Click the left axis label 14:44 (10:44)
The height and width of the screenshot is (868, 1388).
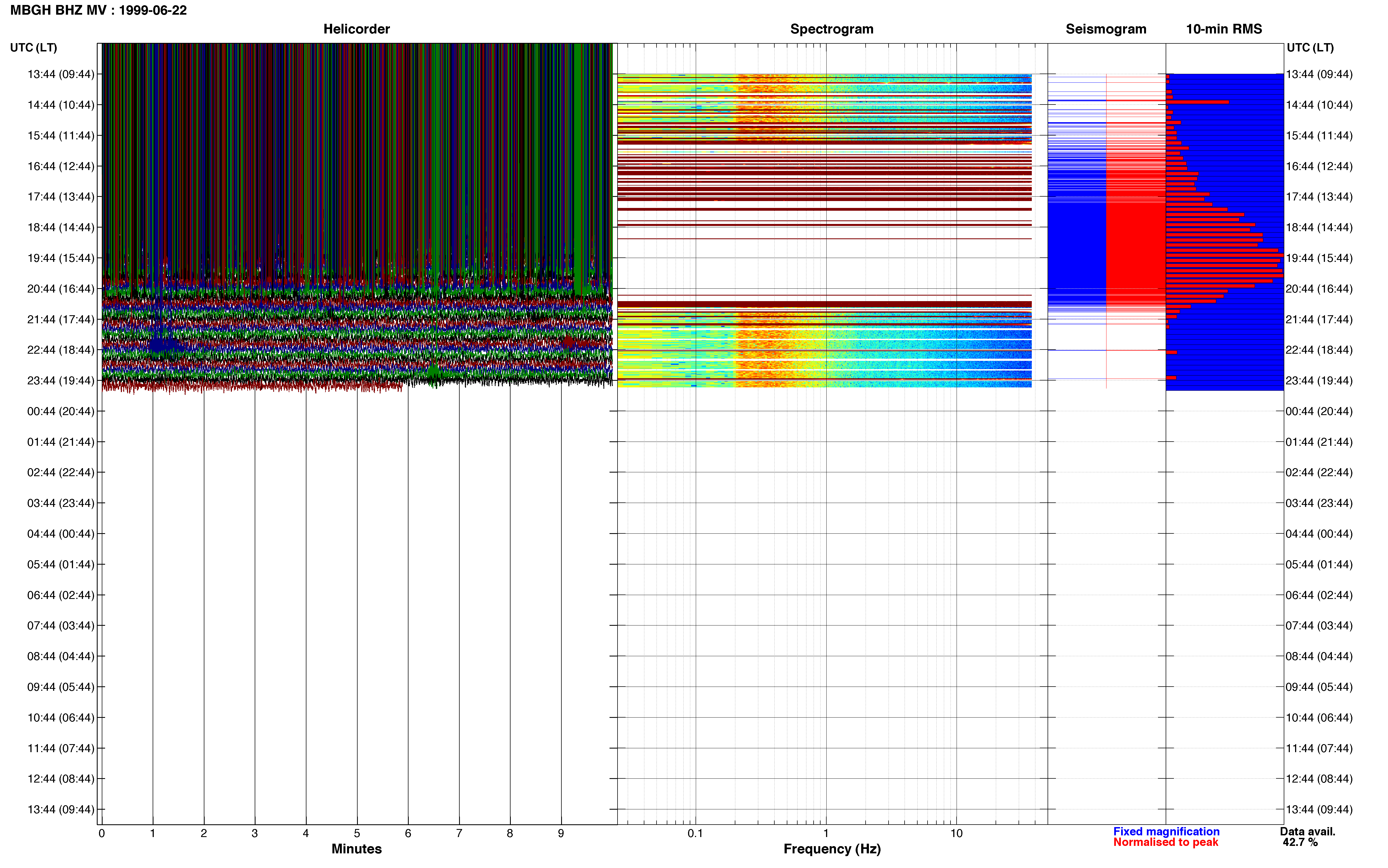[x=61, y=105]
